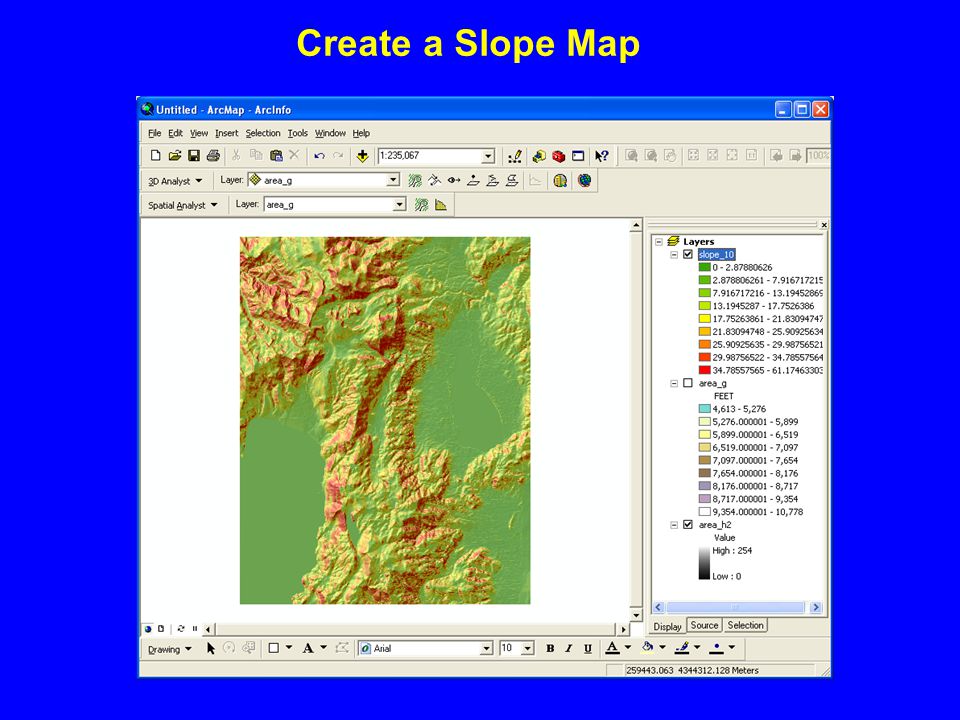This screenshot has width=960, height=720.
Task: Pick the rectangle drawing tool
Action: pyautogui.click(x=274, y=648)
